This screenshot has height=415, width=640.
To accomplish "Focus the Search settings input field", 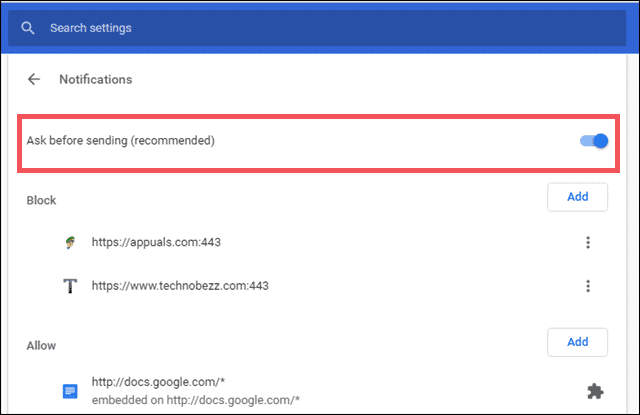I will click(x=300, y=28).
